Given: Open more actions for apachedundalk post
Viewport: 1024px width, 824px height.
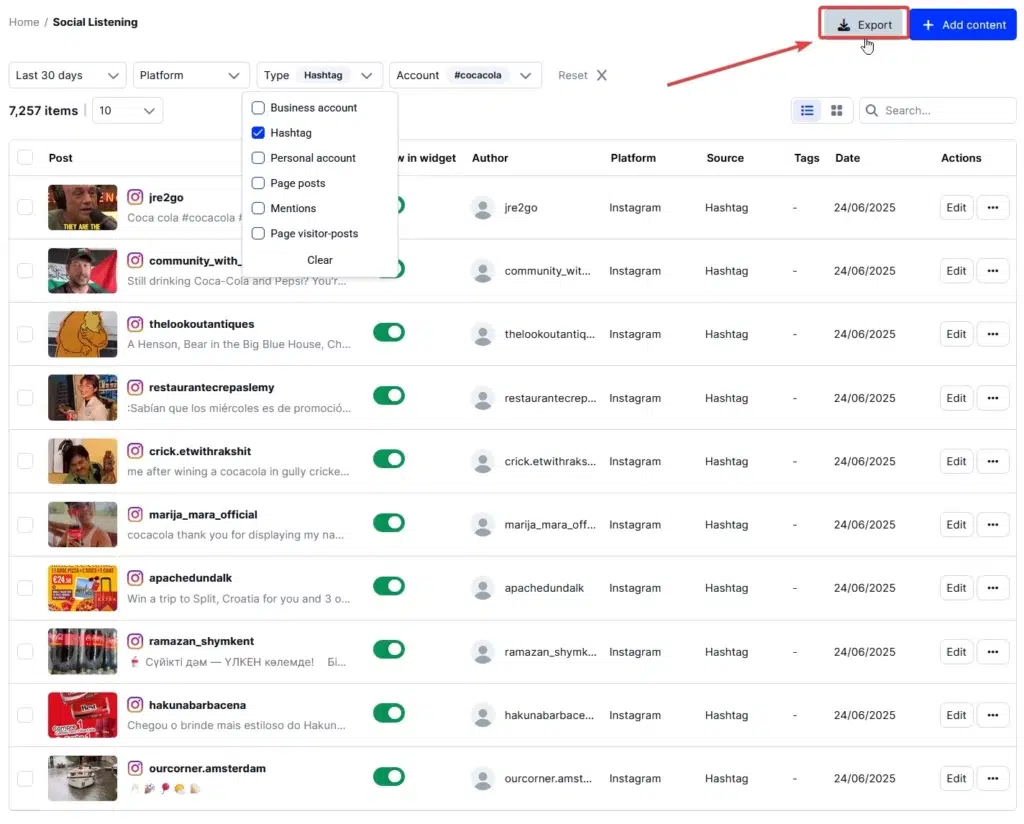Looking at the screenshot, I should click(993, 588).
